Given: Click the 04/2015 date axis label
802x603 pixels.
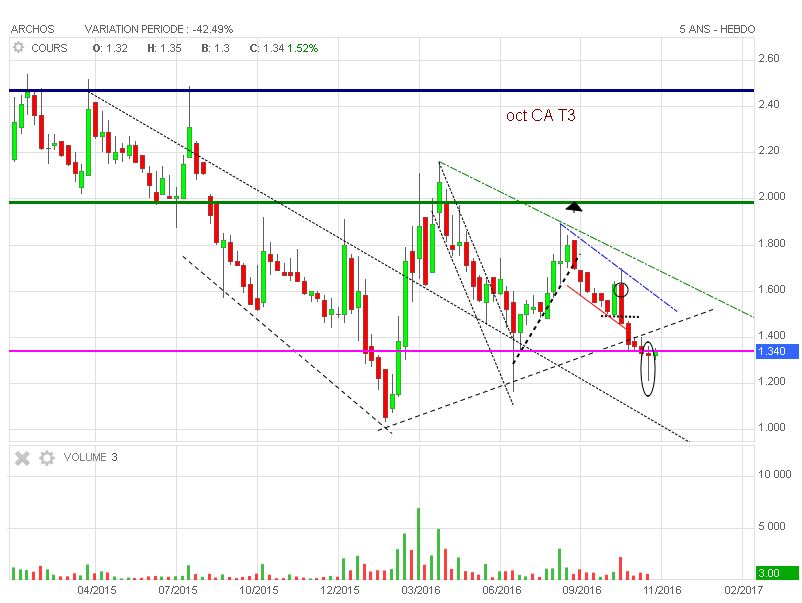Looking at the screenshot, I should tap(97, 590).
